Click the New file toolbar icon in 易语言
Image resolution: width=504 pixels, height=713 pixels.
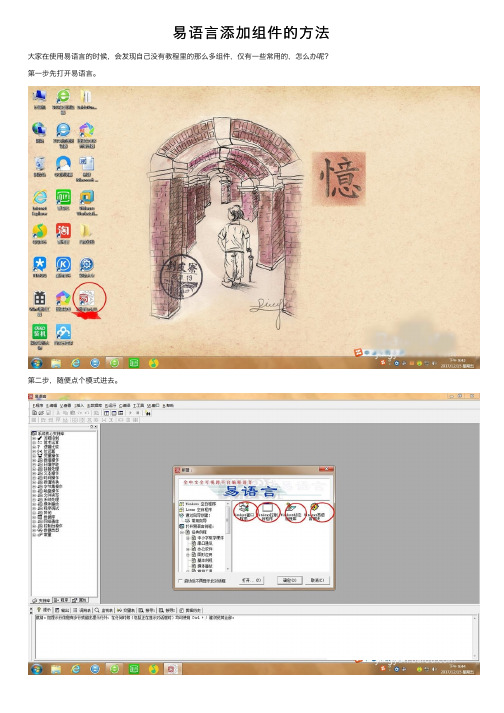[34, 413]
